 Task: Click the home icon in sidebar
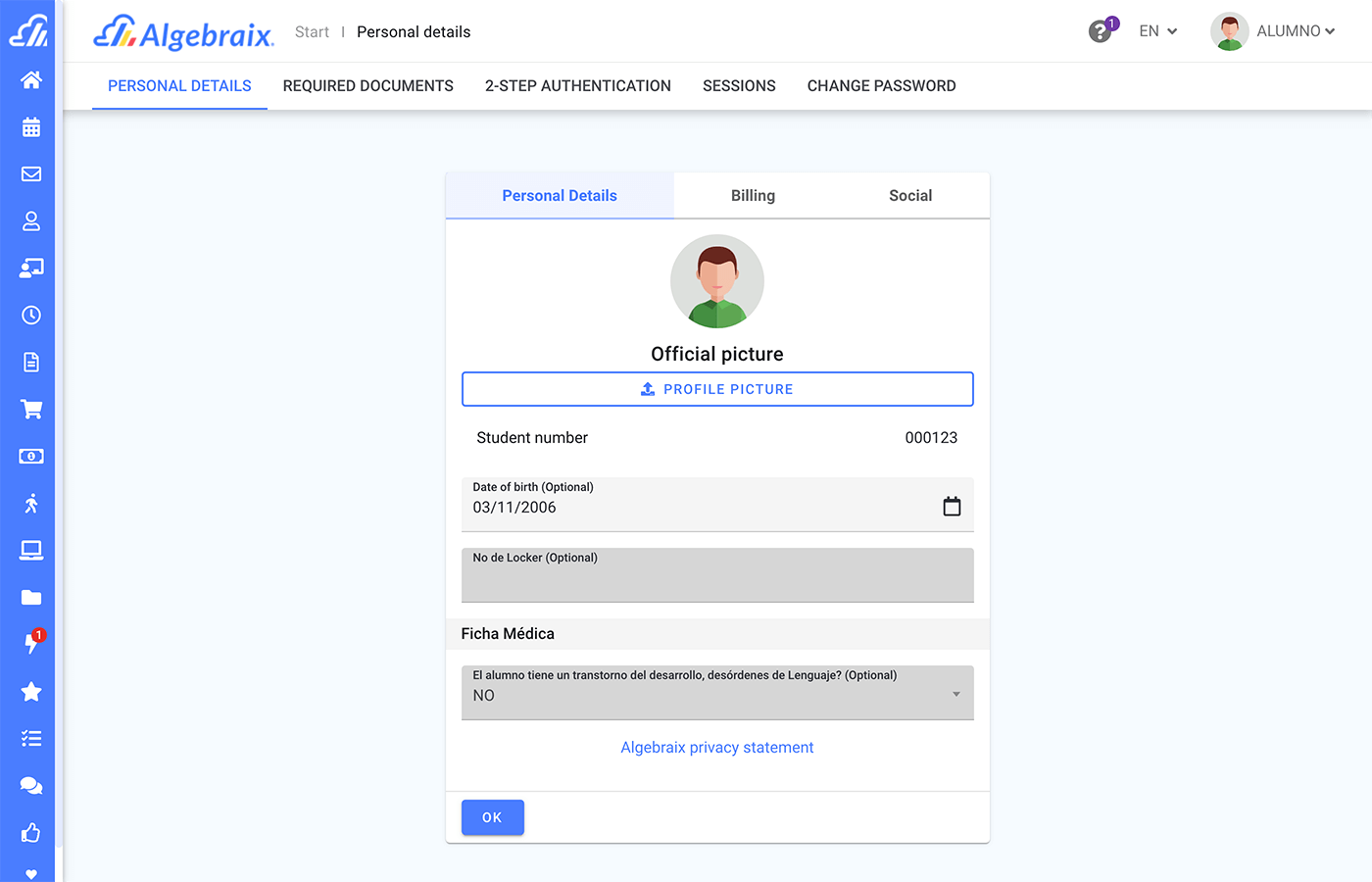tap(31, 80)
